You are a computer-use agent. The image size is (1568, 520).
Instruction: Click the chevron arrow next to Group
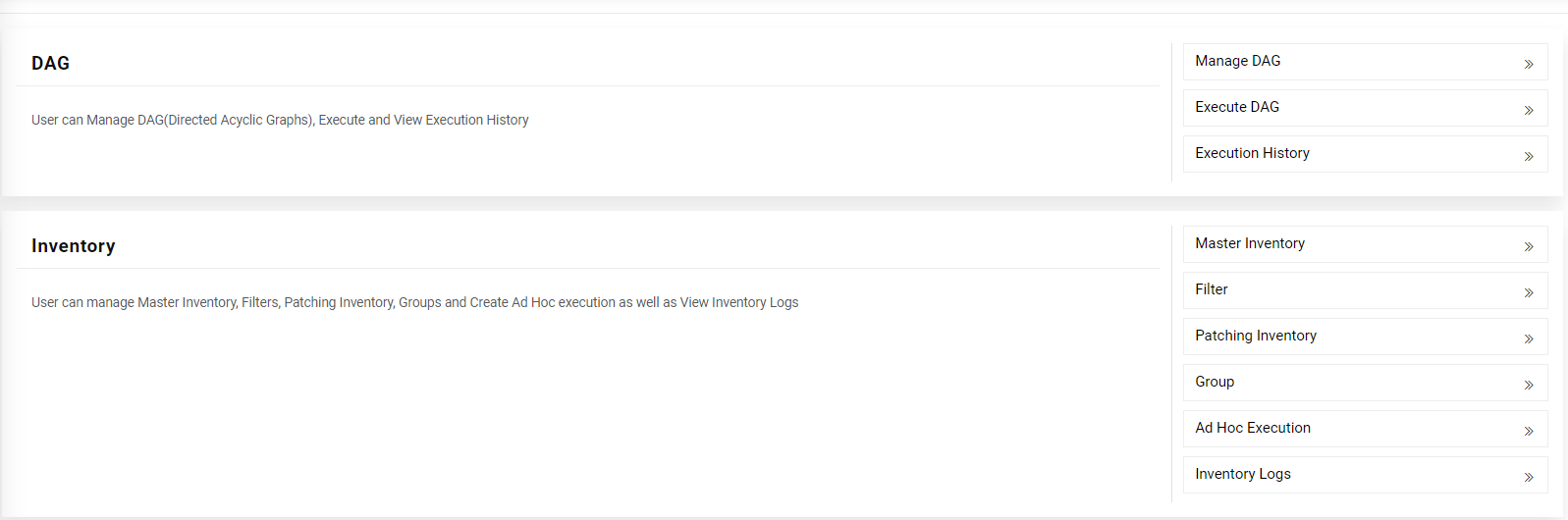tap(1529, 385)
